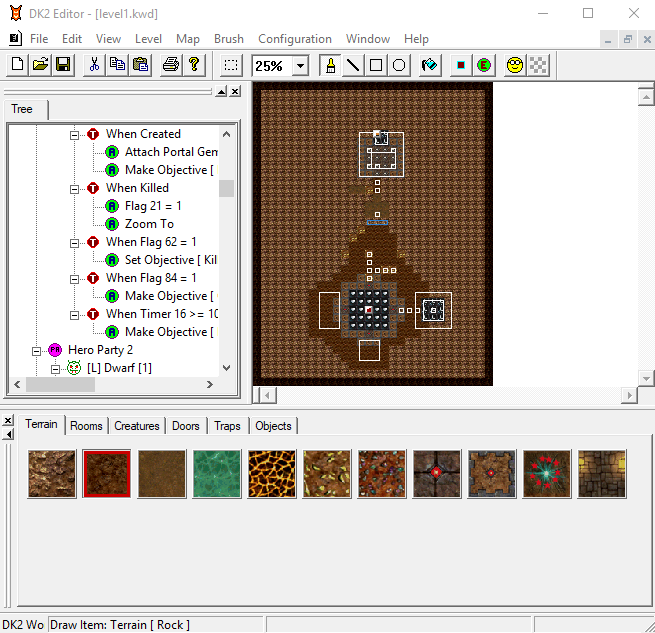Click the Paste clipboard icon
The image size is (655, 633).
click(x=140, y=65)
